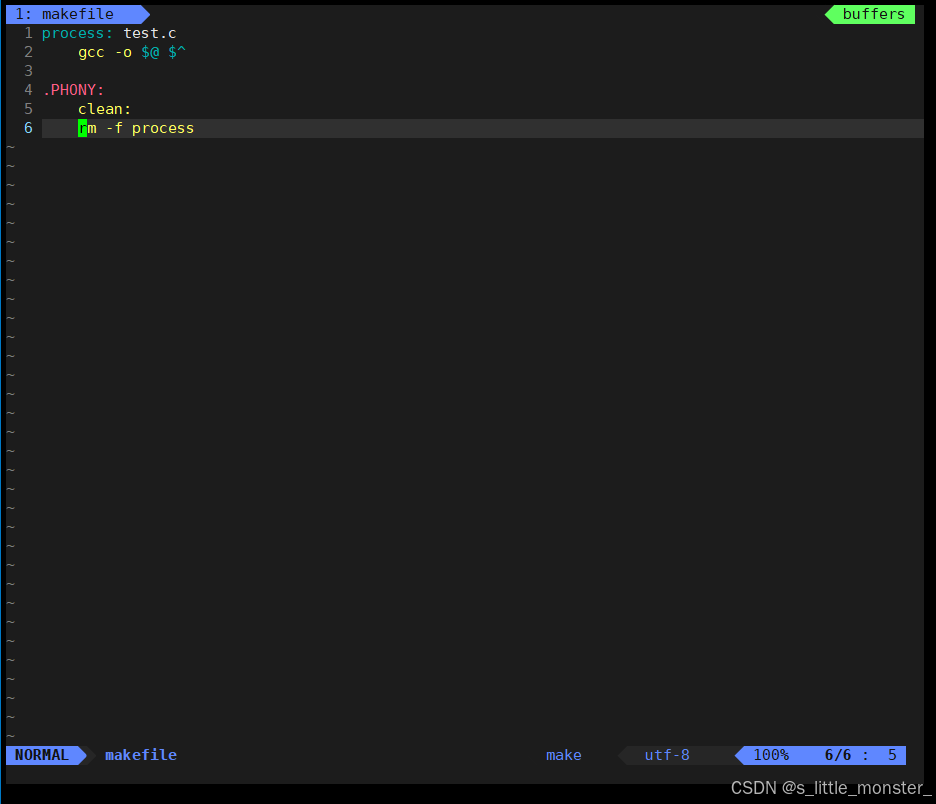Click the utf-8 encoding indicator
Screen dimensions: 936x804
point(667,755)
